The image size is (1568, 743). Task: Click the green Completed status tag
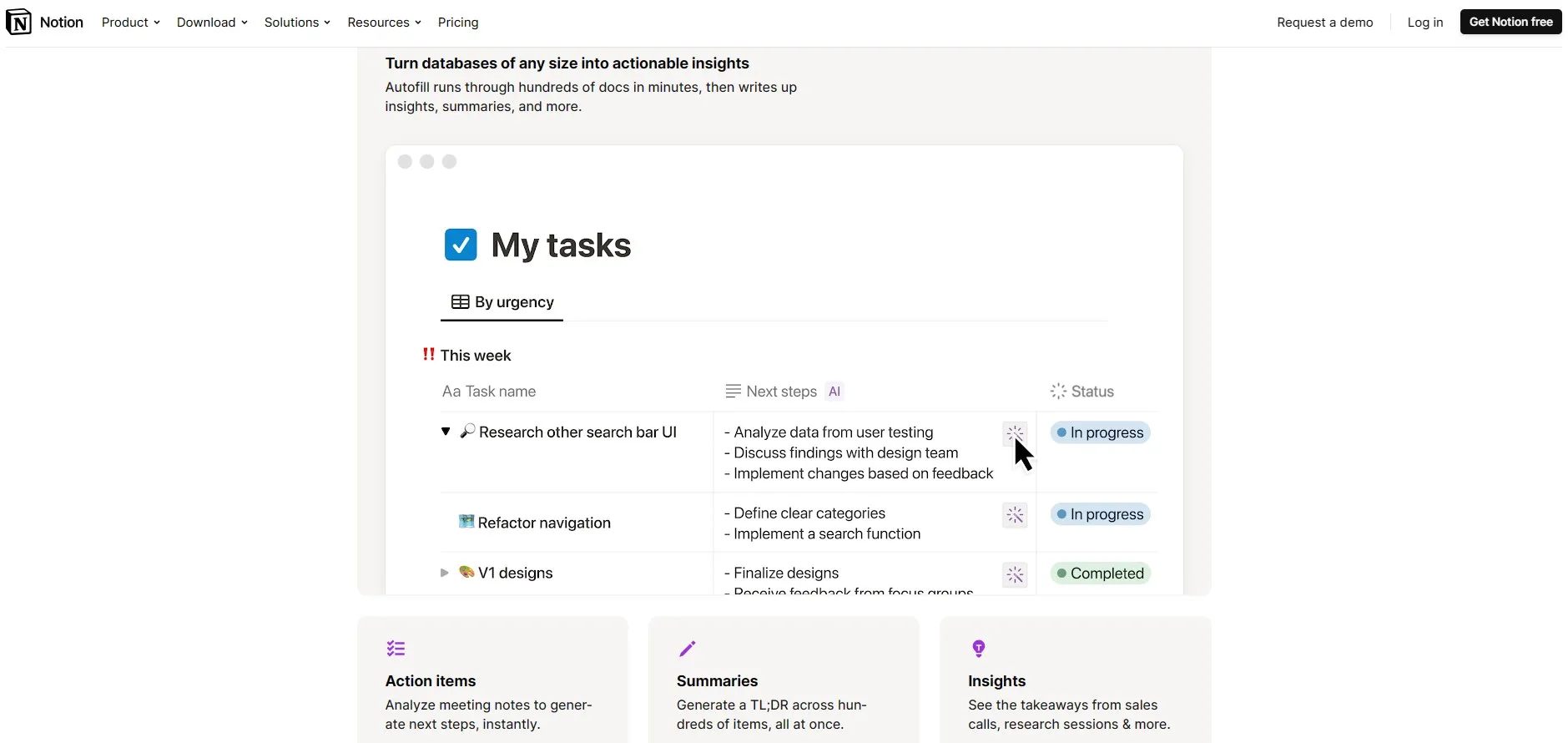(1100, 574)
